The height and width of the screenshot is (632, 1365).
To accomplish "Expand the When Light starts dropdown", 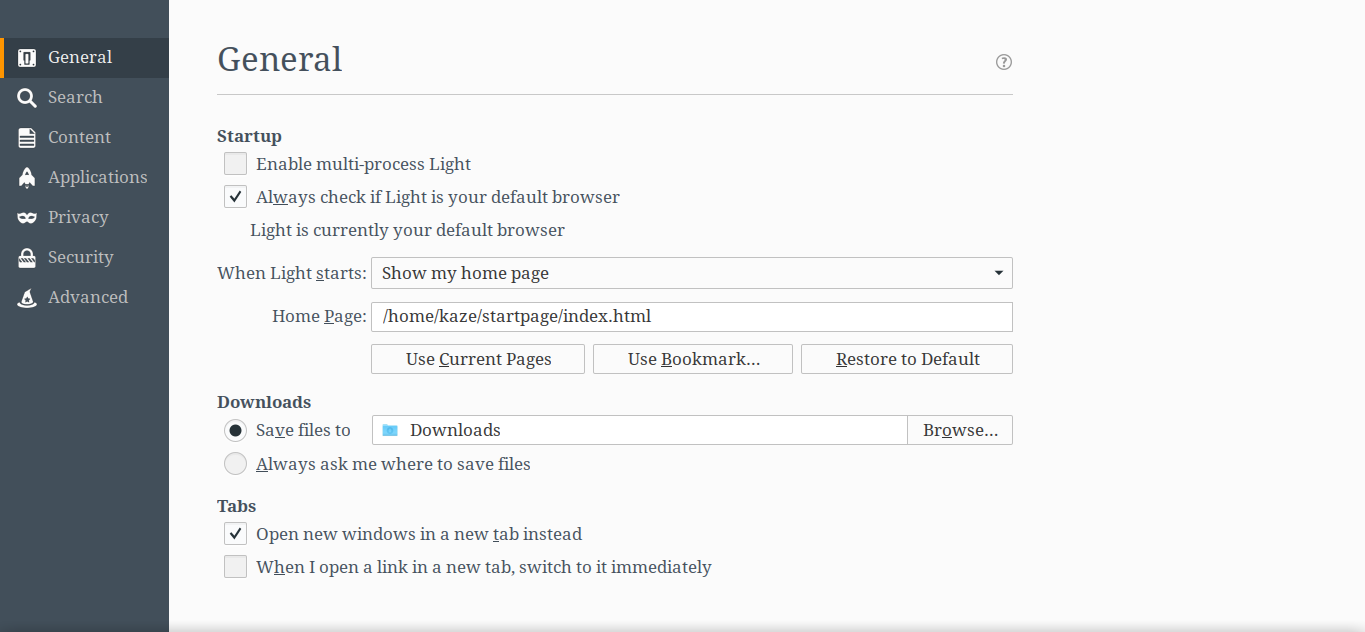I will (691, 273).
